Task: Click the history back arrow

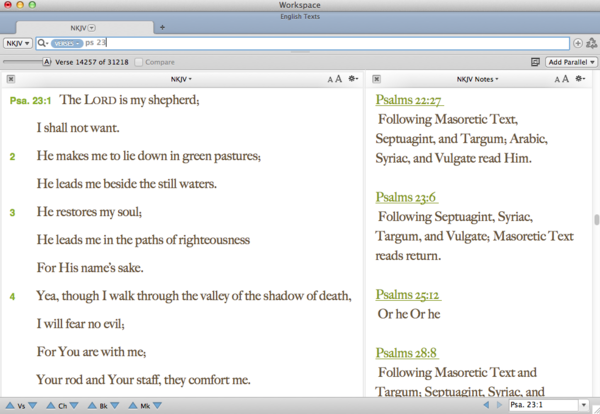Action: (486, 405)
